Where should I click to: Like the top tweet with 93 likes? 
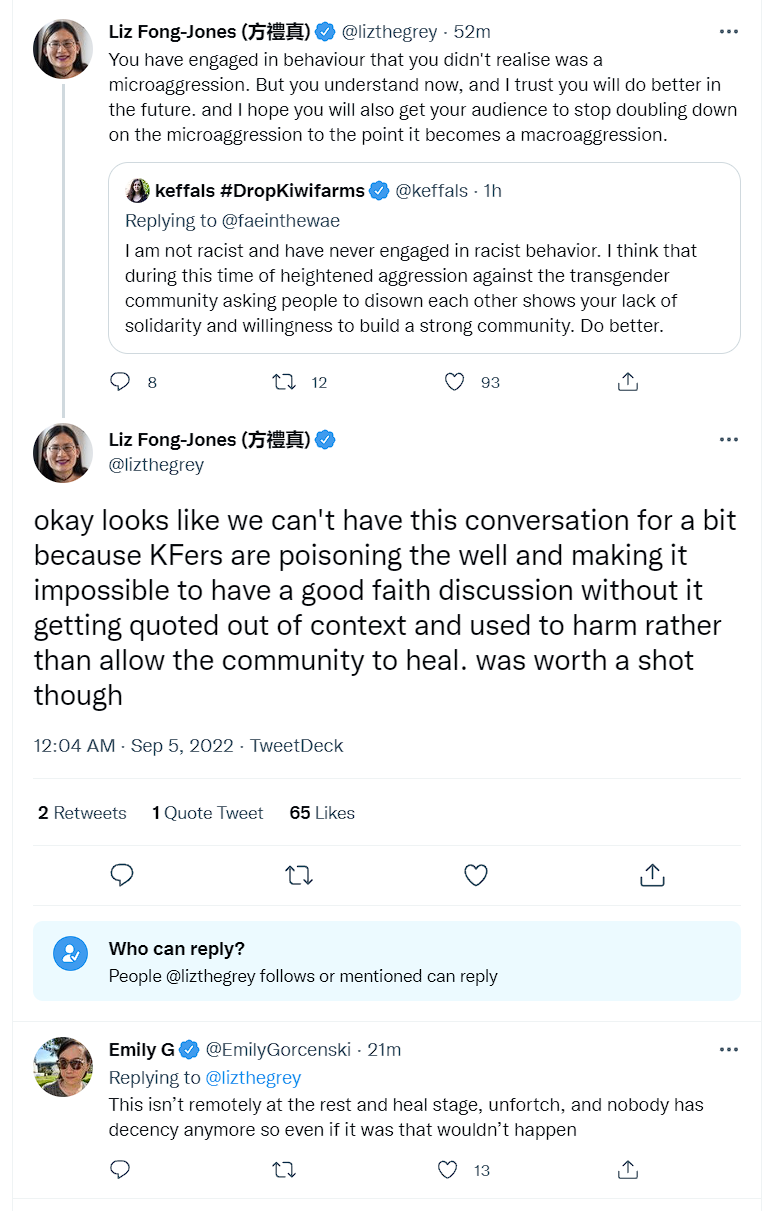pos(454,382)
